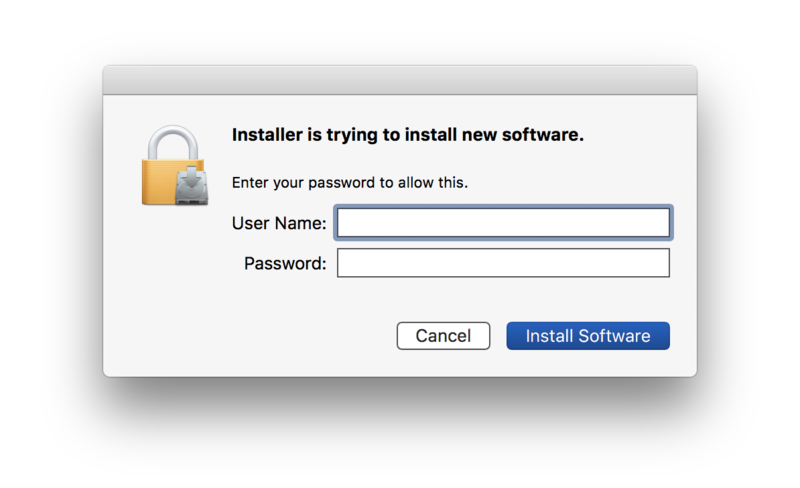Click the dialog's gray title bar
The height and width of the screenshot is (488, 800).
[399, 80]
